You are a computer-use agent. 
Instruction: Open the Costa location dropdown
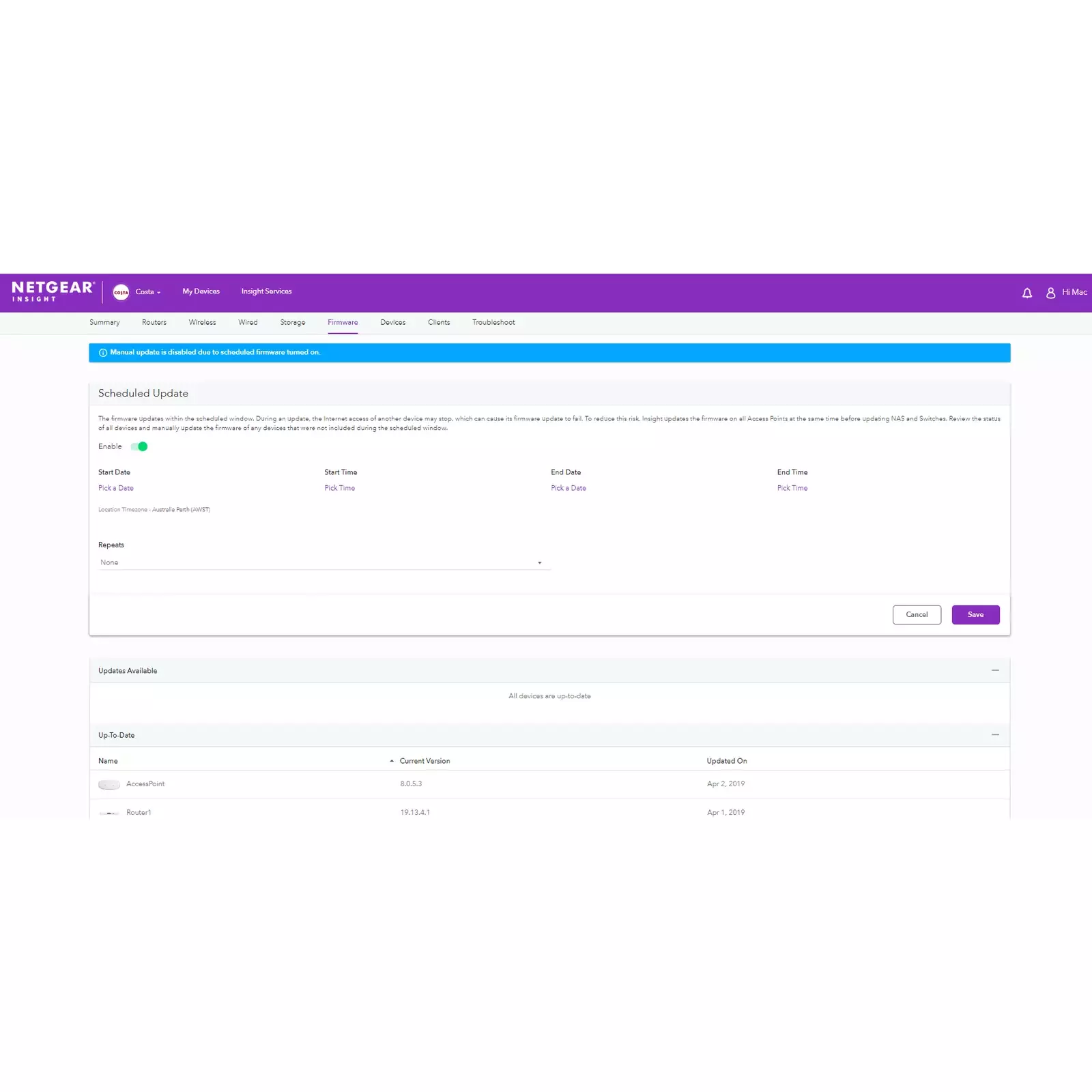tap(148, 292)
